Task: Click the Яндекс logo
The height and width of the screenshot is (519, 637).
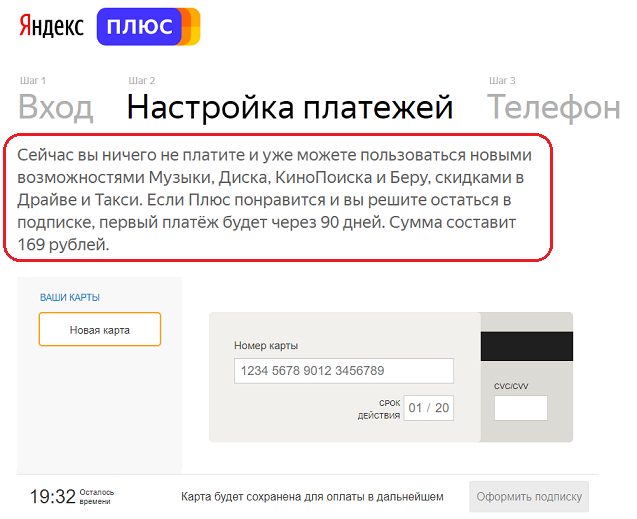Action: point(51,26)
